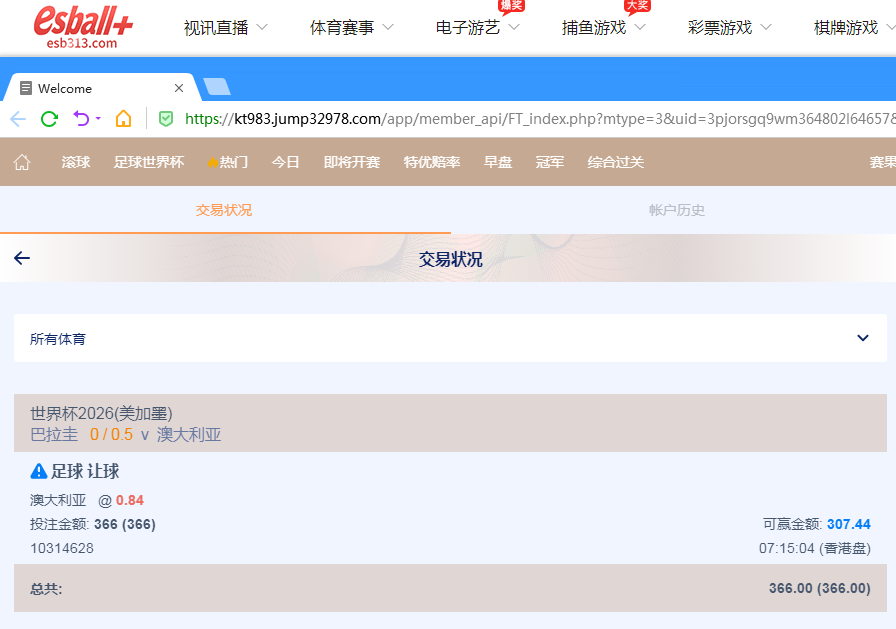Go to the browser home page icon

(x=123, y=119)
